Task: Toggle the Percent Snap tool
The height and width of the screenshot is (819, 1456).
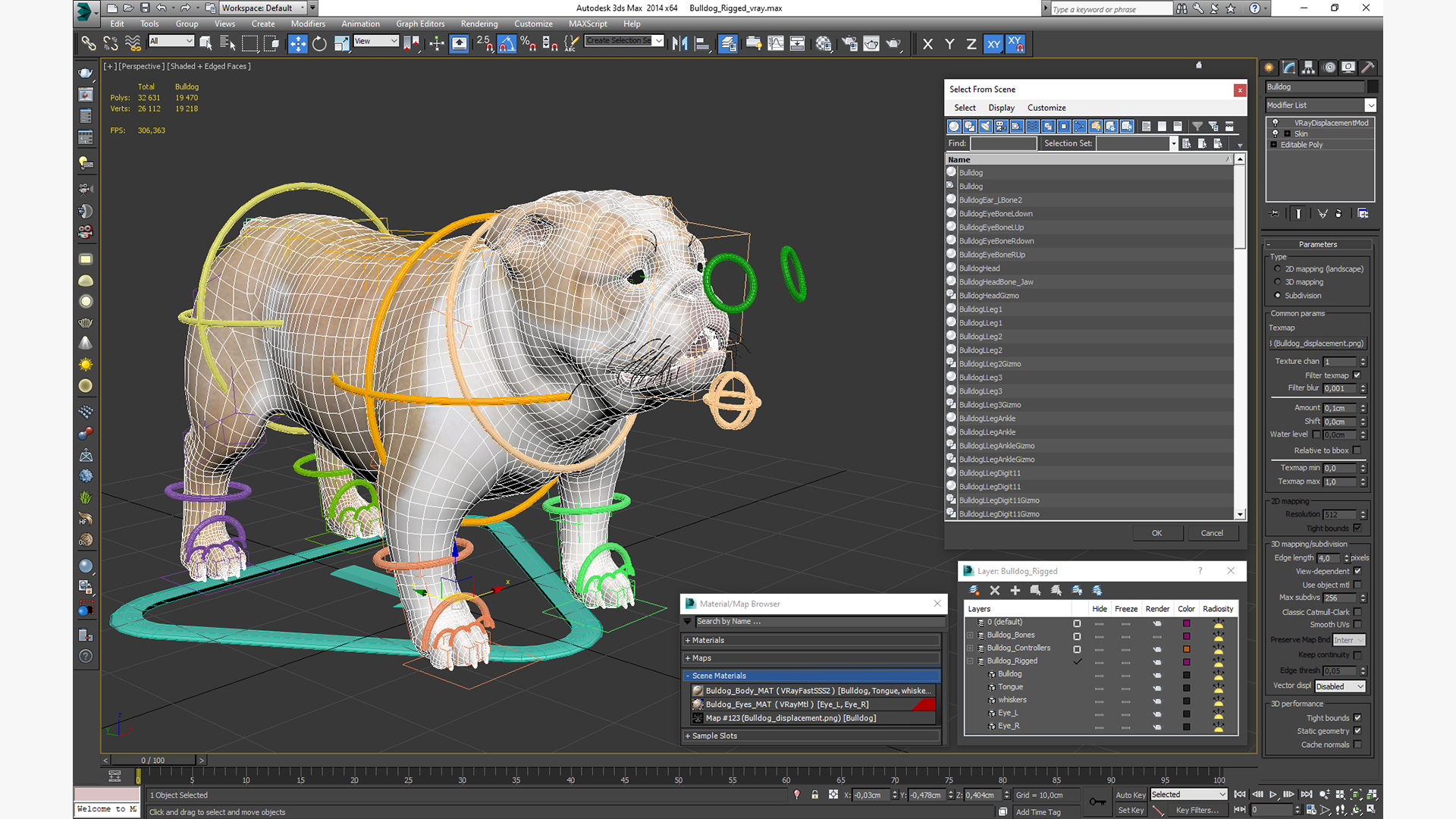Action: click(x=529, y=44)
